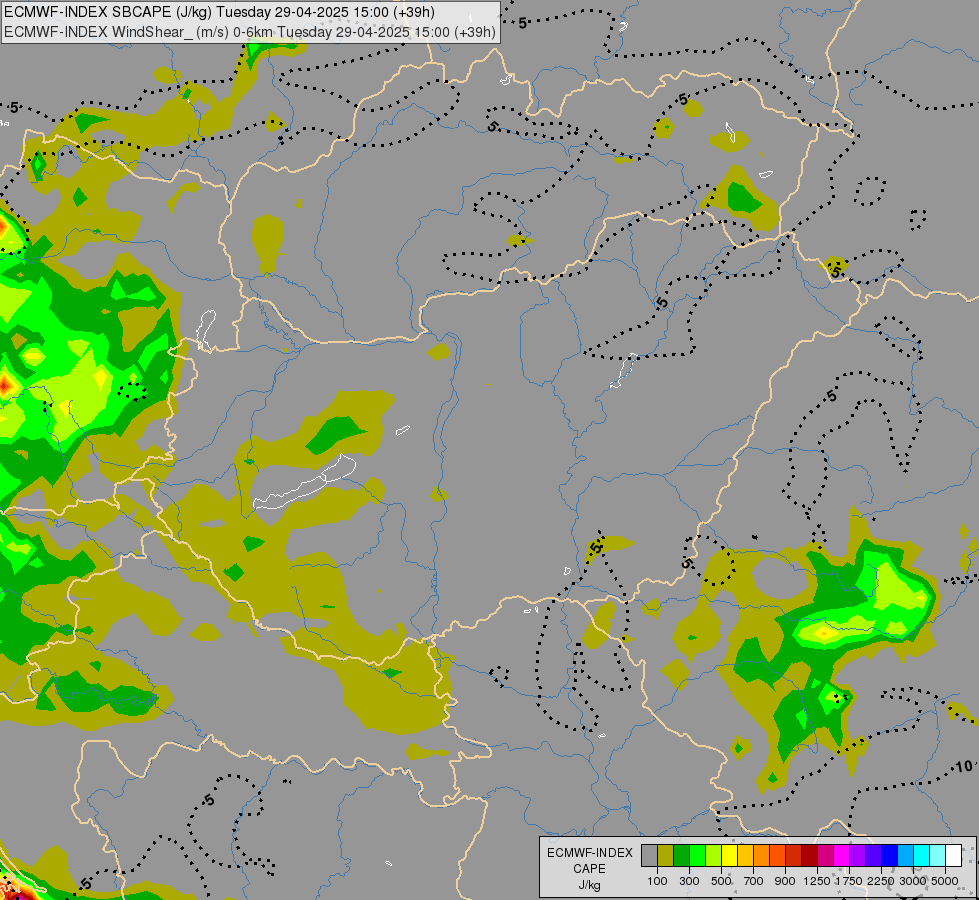979x900 pixels.
Task: Click the legend unit text J/kg
Action: click(589, 885)
